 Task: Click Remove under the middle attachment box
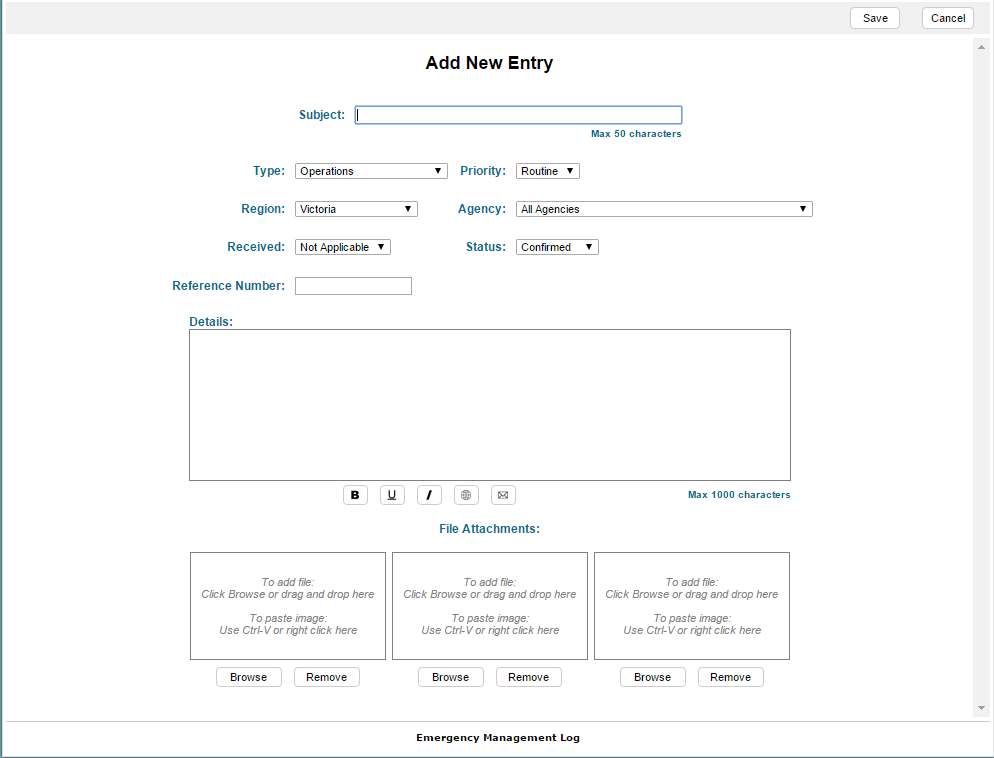528,677
